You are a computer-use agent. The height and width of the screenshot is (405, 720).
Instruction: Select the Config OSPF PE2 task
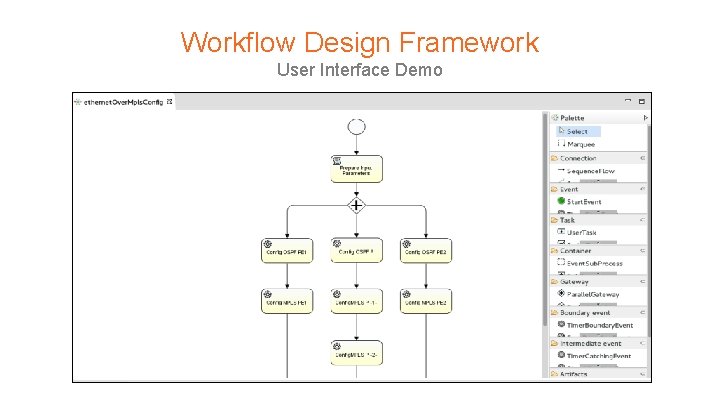click(426, 251)
